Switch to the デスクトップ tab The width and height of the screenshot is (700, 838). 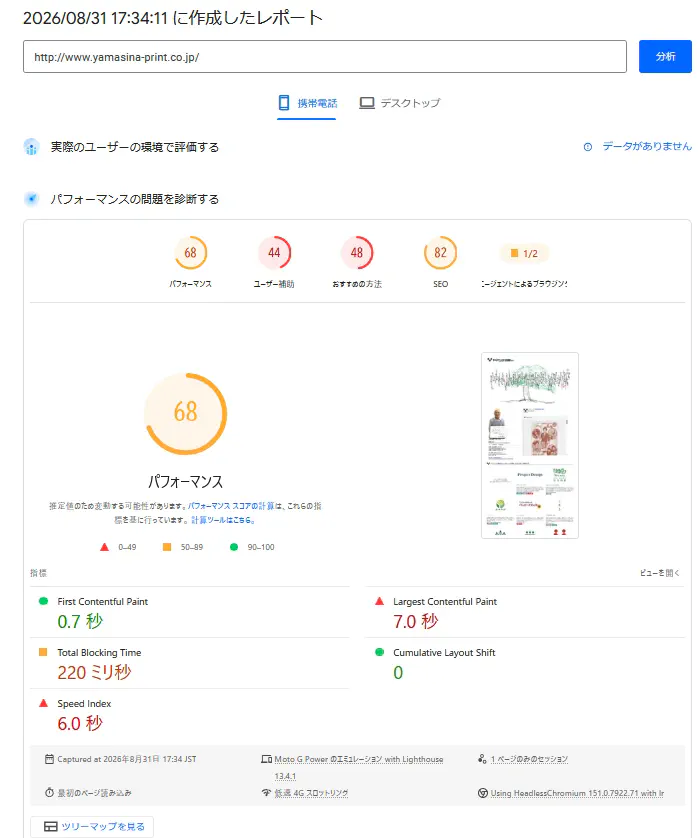click(x=399, y=103)
